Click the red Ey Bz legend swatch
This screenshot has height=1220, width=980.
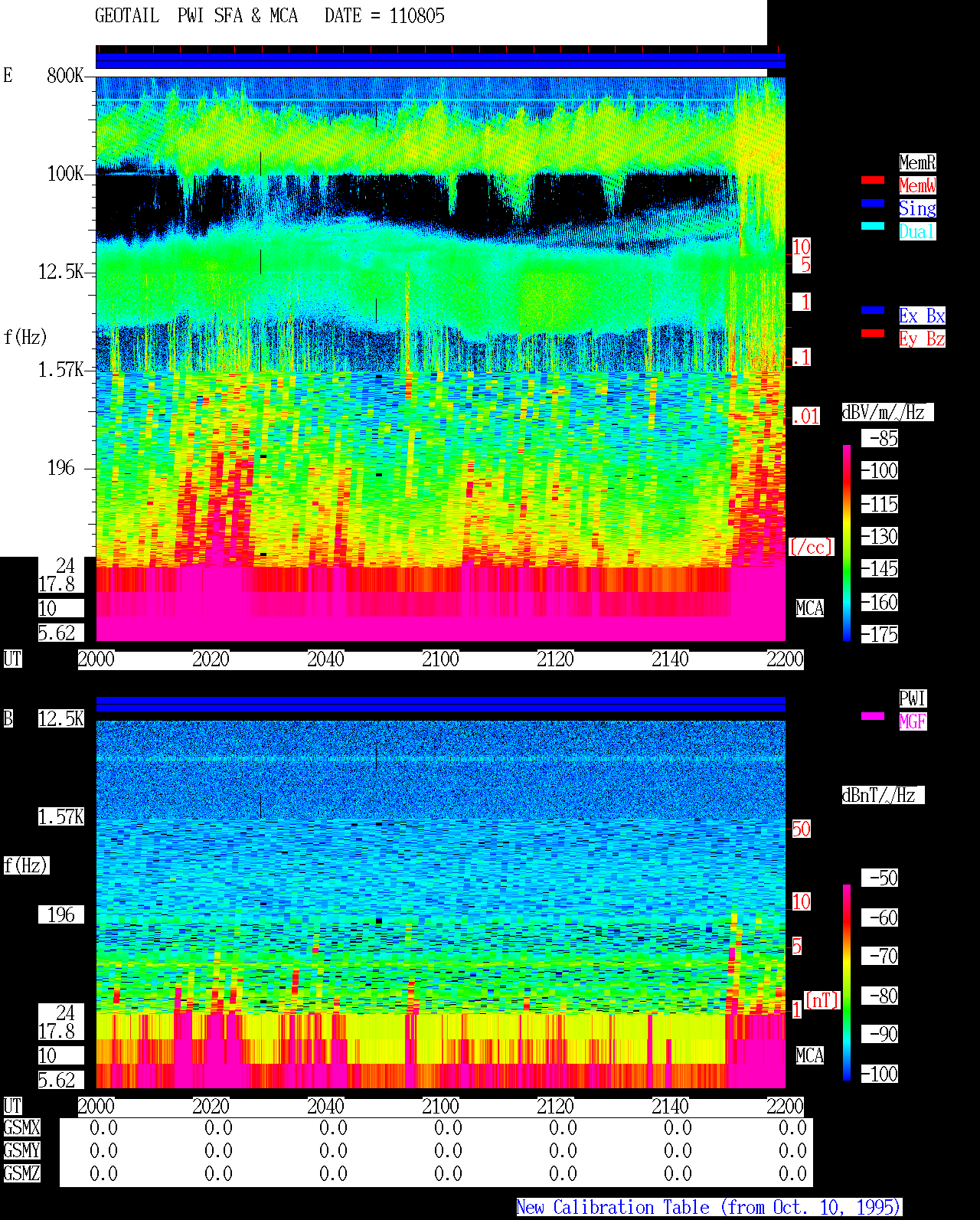873,333
